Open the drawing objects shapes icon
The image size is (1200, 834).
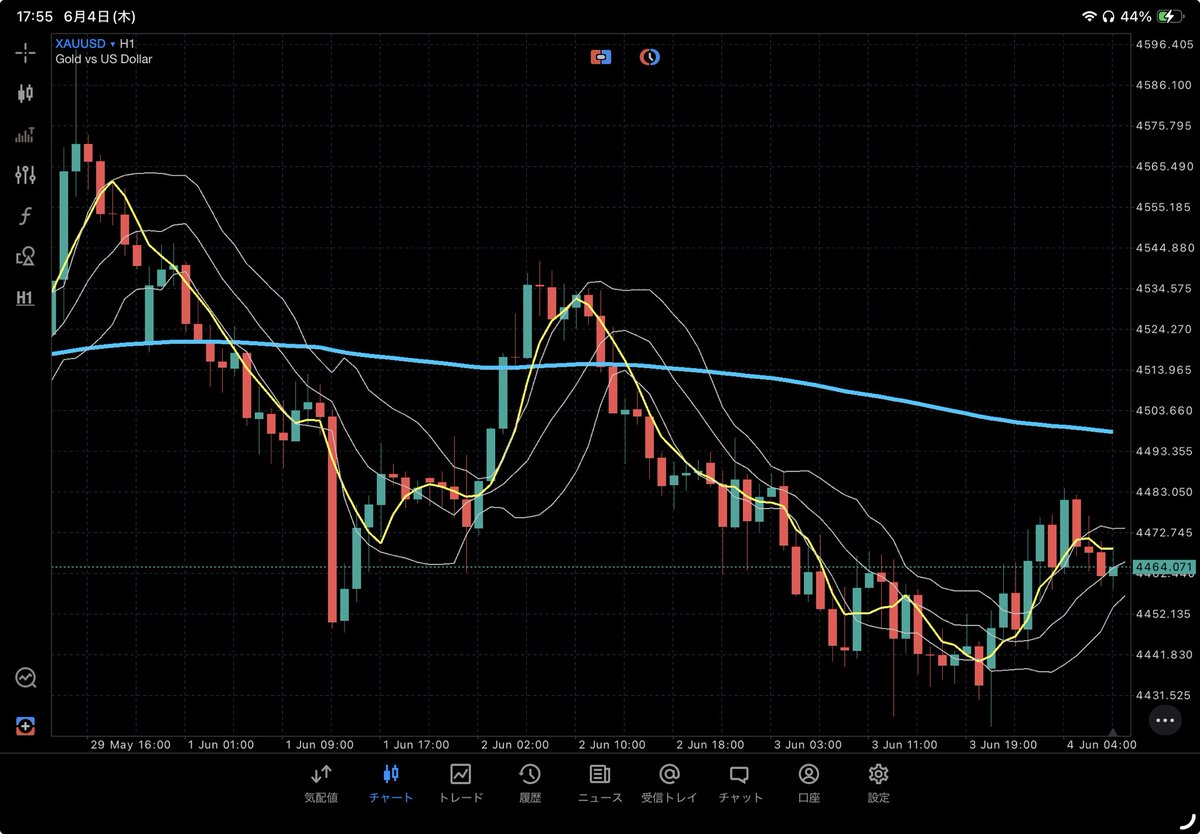(x=25, y=257)
